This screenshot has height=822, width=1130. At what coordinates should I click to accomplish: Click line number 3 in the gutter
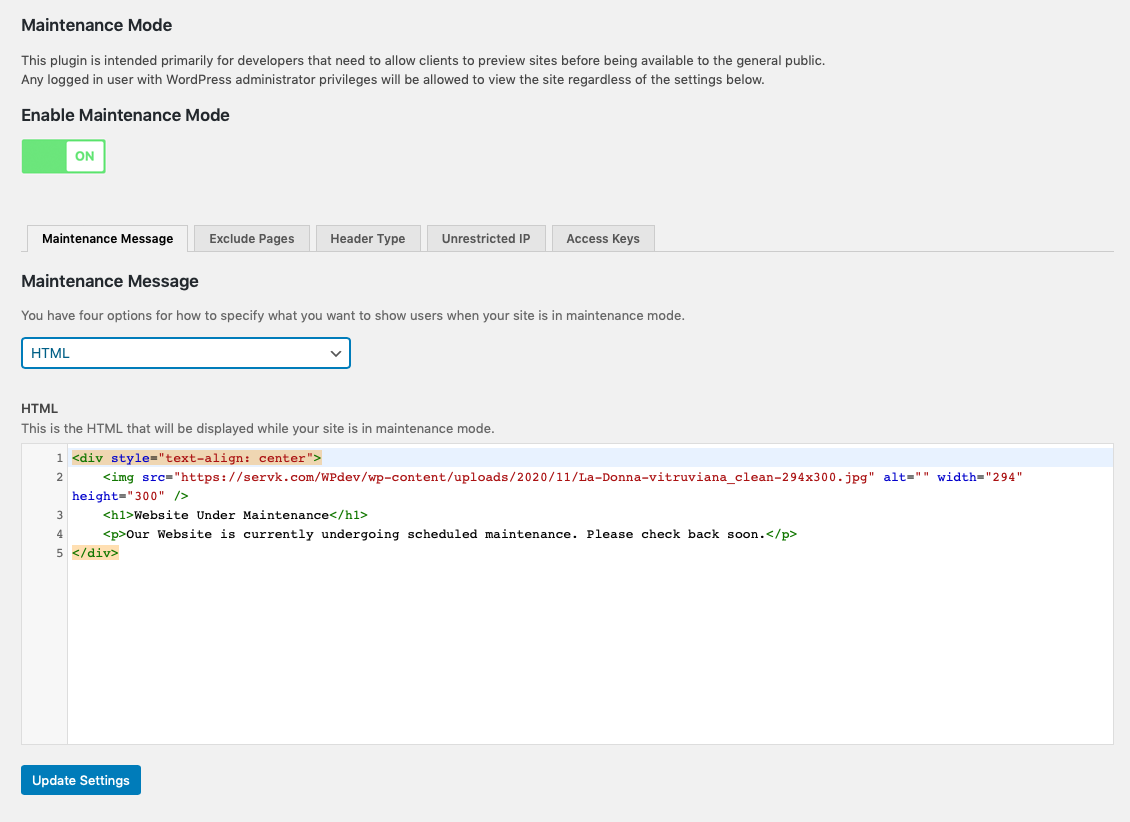coord(60,515)
